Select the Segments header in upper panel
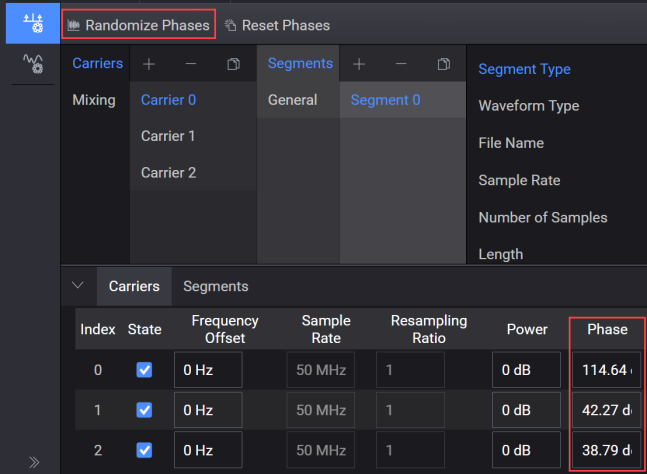The height and width of the screenshot is (474, 647). 300,63
